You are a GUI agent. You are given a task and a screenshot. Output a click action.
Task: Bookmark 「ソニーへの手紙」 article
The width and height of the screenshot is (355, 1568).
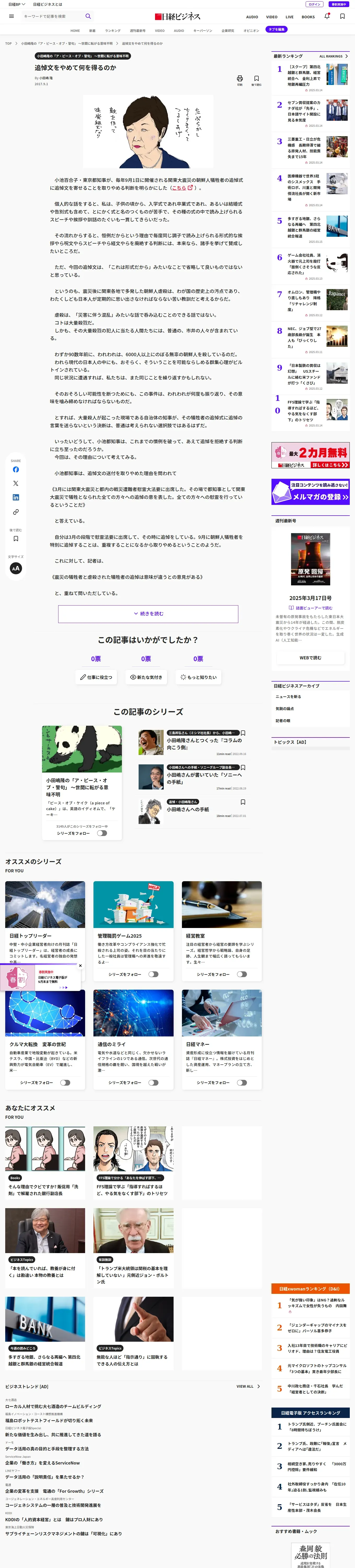(243, 768)
